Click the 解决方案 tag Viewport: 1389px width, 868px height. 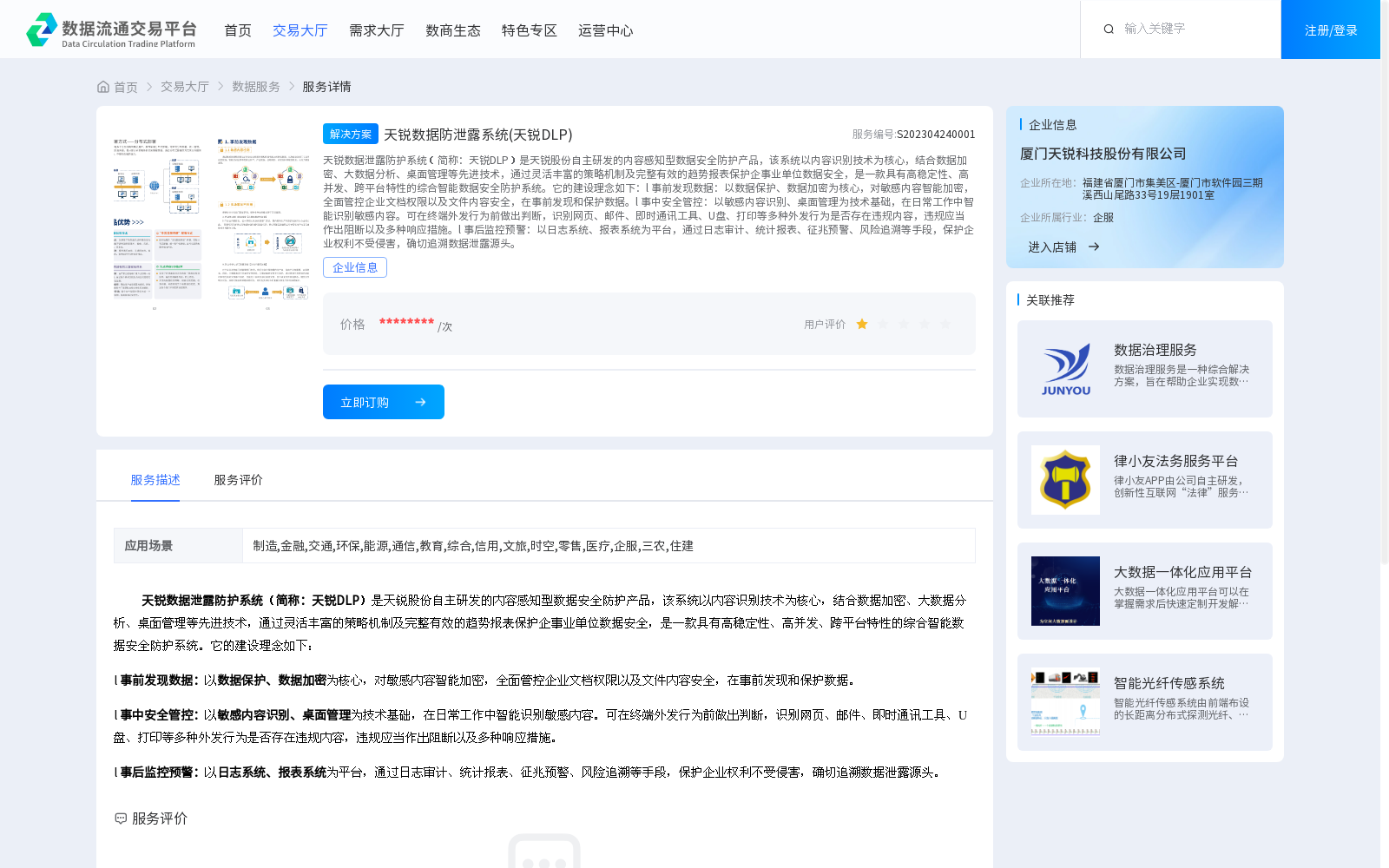351,134
